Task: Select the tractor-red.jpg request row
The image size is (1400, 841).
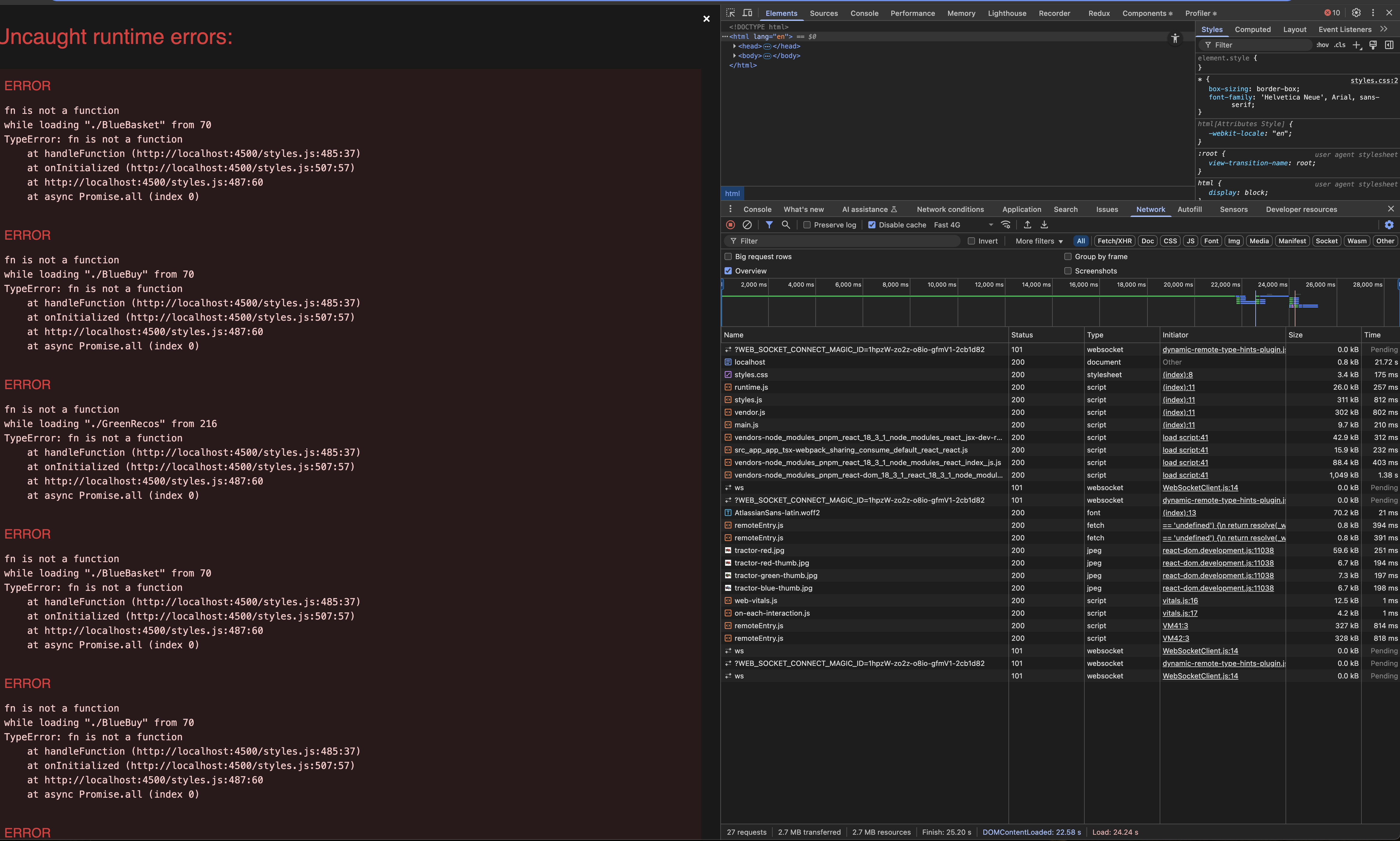Action: pyautogui.click(x=1060, y=550)
